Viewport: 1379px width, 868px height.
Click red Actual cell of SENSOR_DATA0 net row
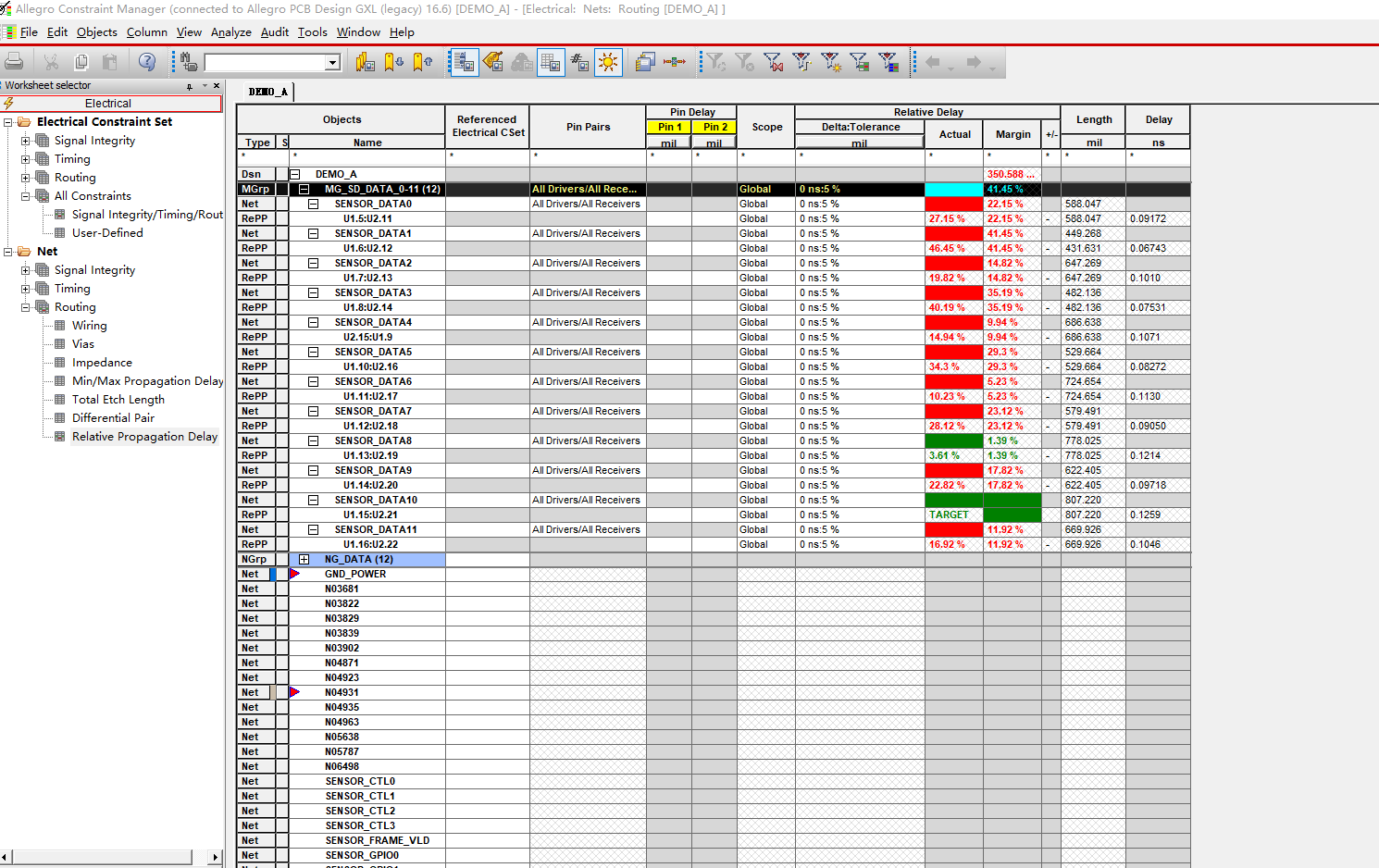pyautogui.click(x=954, y=204)
